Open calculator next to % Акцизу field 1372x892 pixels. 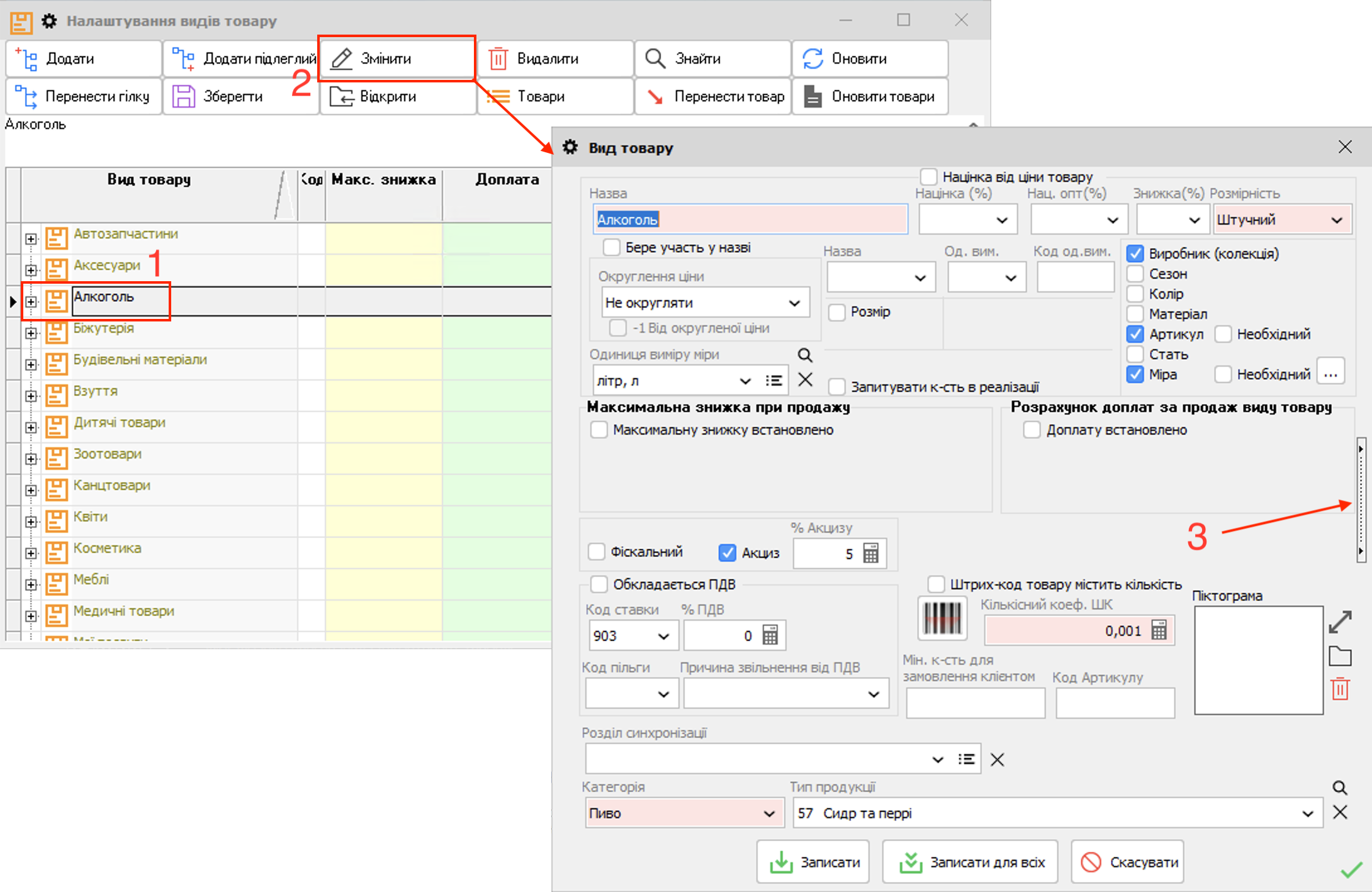[871, 554]
